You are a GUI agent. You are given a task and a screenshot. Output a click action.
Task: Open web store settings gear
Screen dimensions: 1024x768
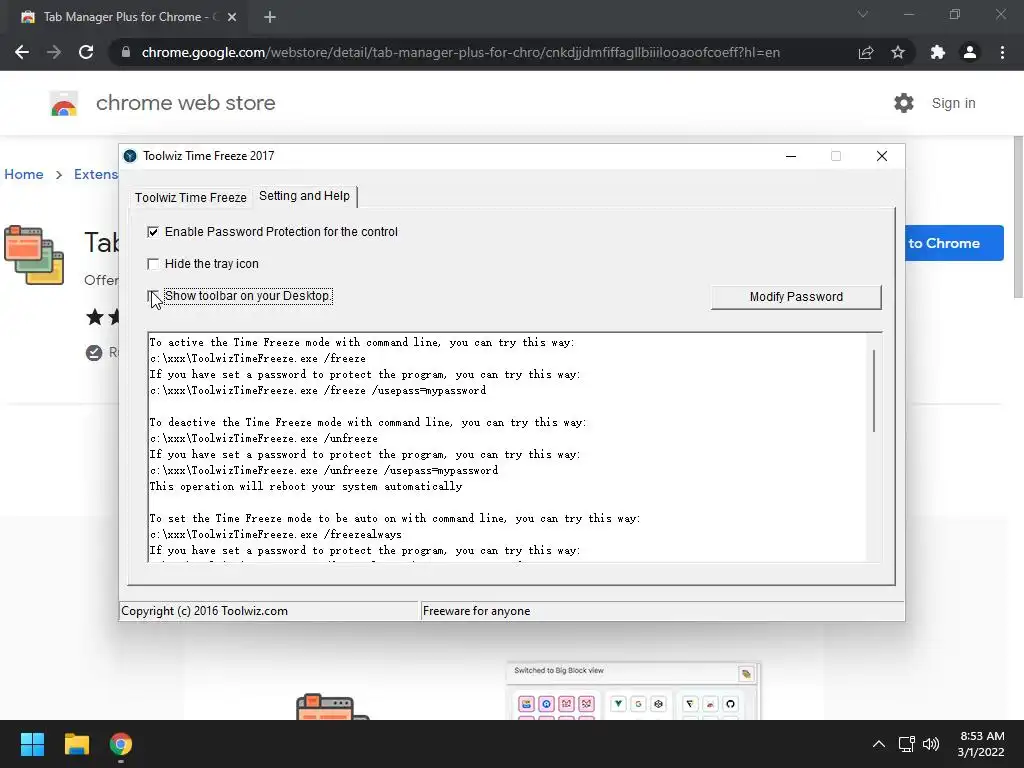click(904, 103)
